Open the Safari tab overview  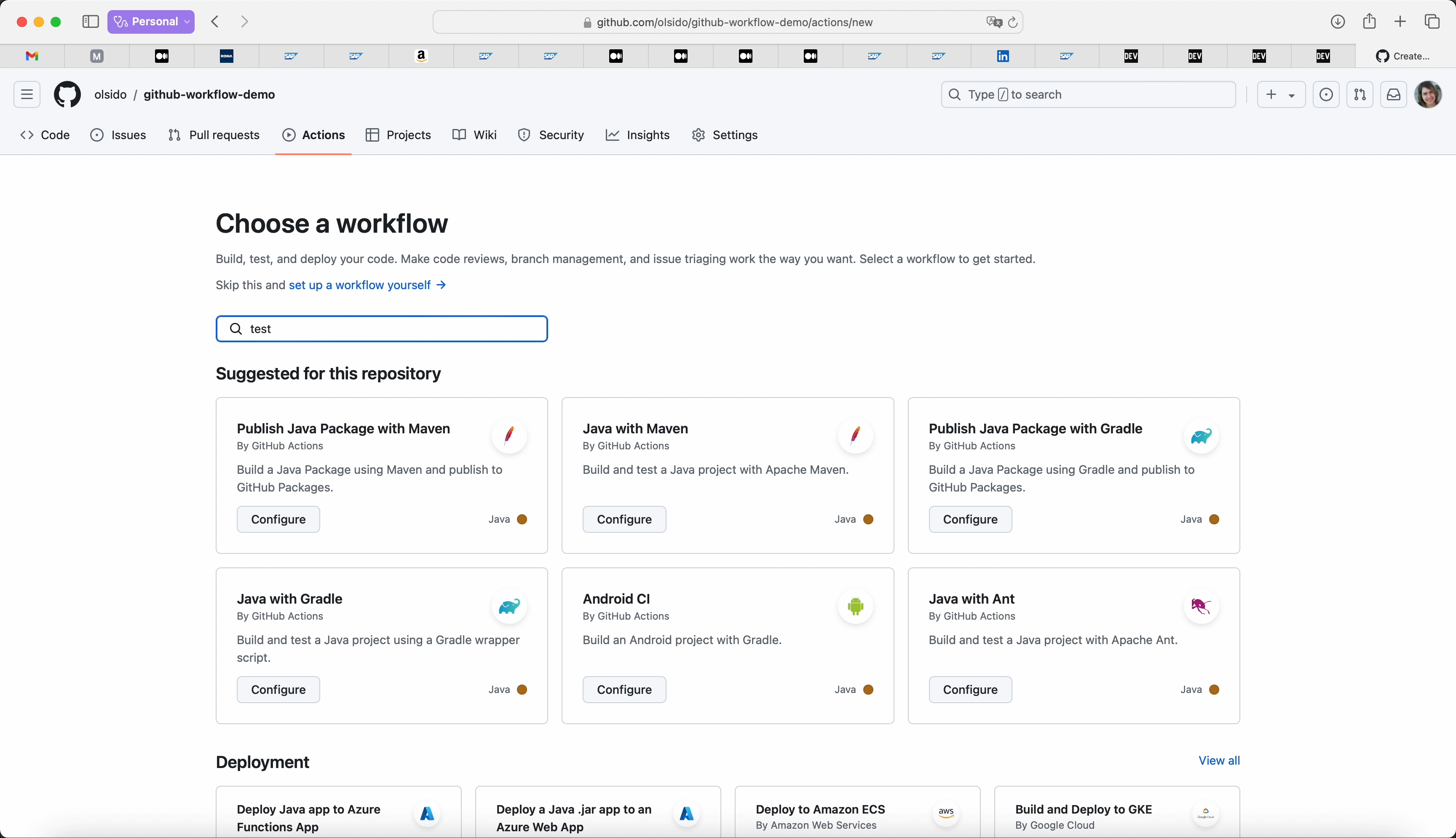pos(1432,22)
